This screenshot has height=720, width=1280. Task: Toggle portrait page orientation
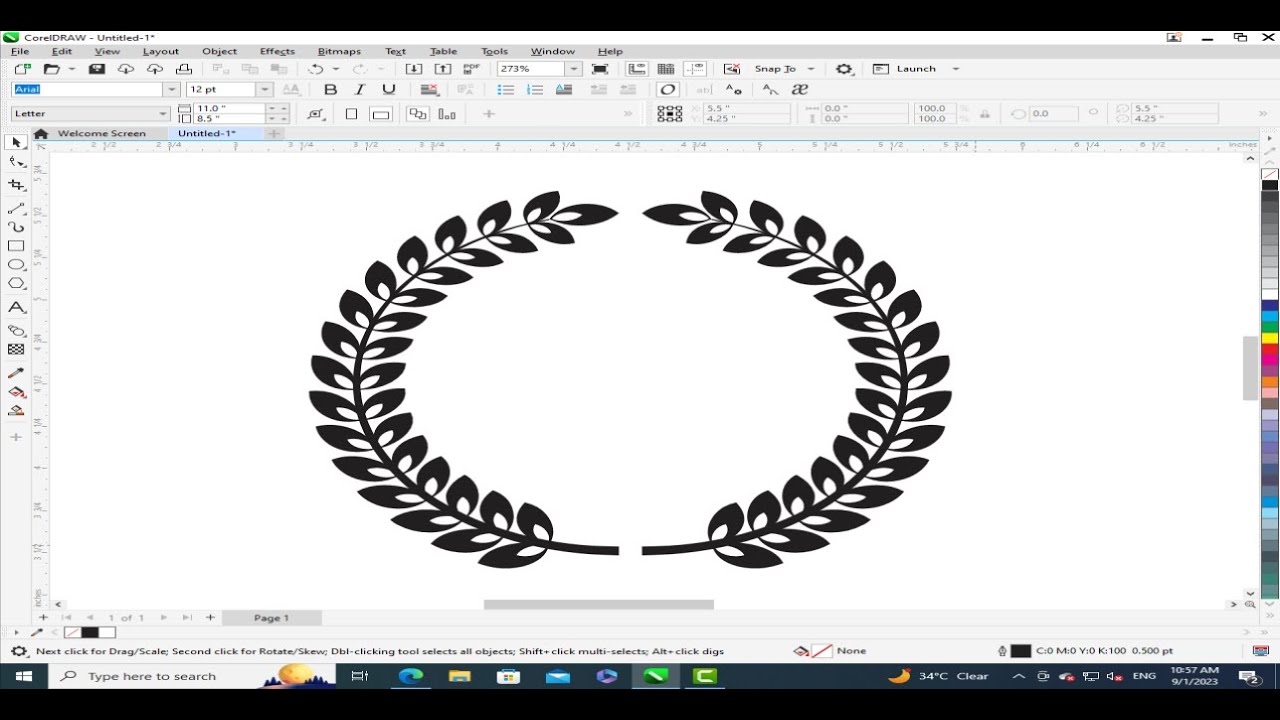[351, 114]
